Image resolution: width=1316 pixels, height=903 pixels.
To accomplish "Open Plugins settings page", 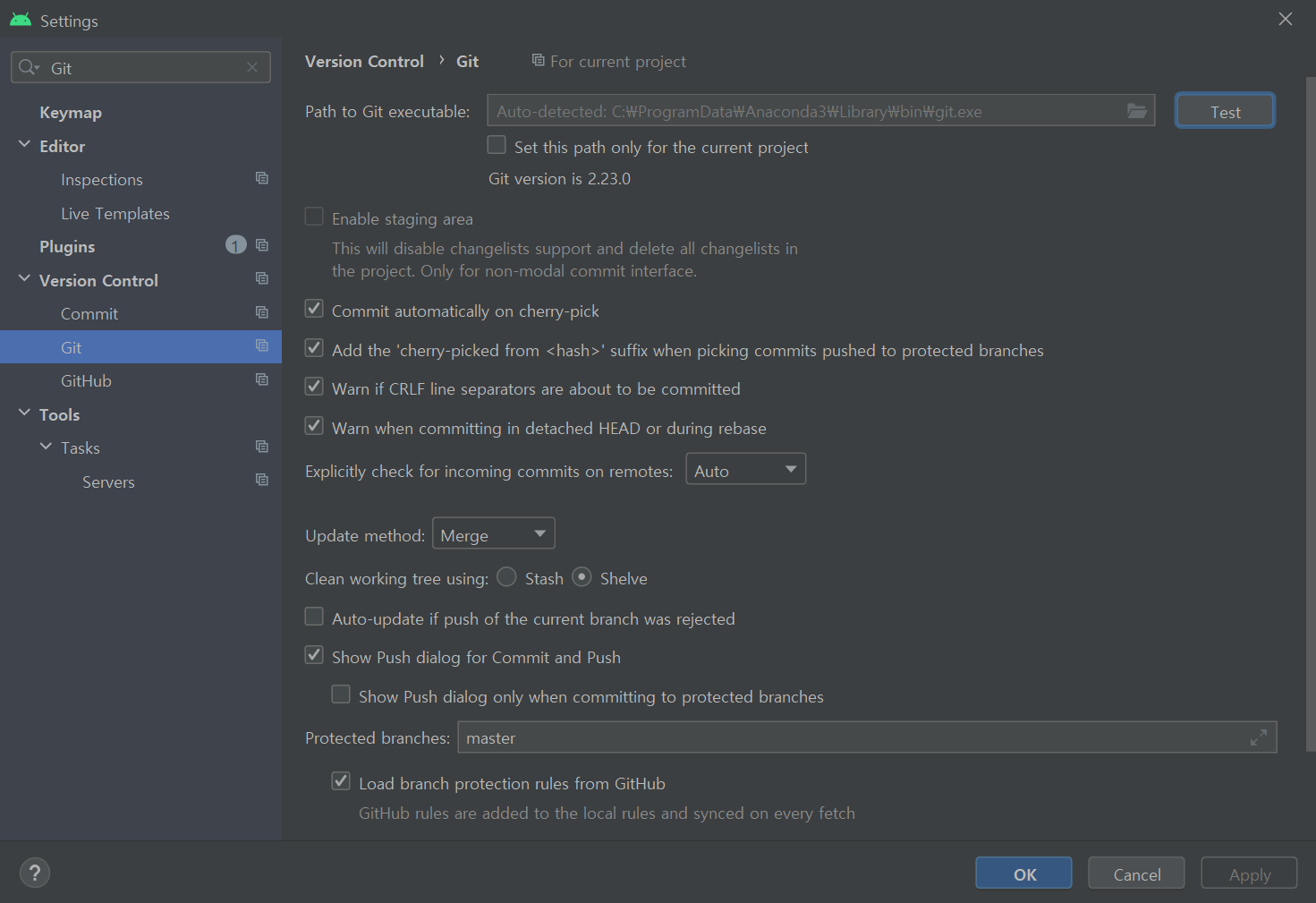I will (x=67, y=247).
